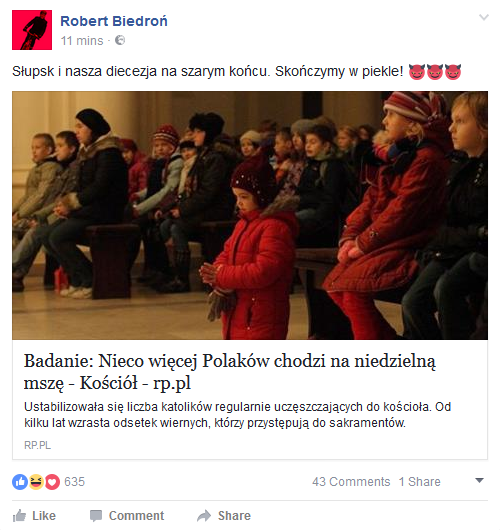This screenshot has height=530, width=500.
Task: Click the public globe privacy icon
Action: [120, 40]
